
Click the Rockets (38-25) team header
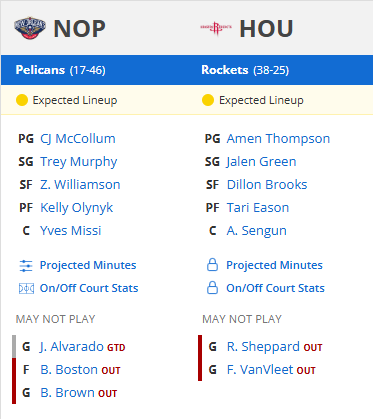pos(245,70)
